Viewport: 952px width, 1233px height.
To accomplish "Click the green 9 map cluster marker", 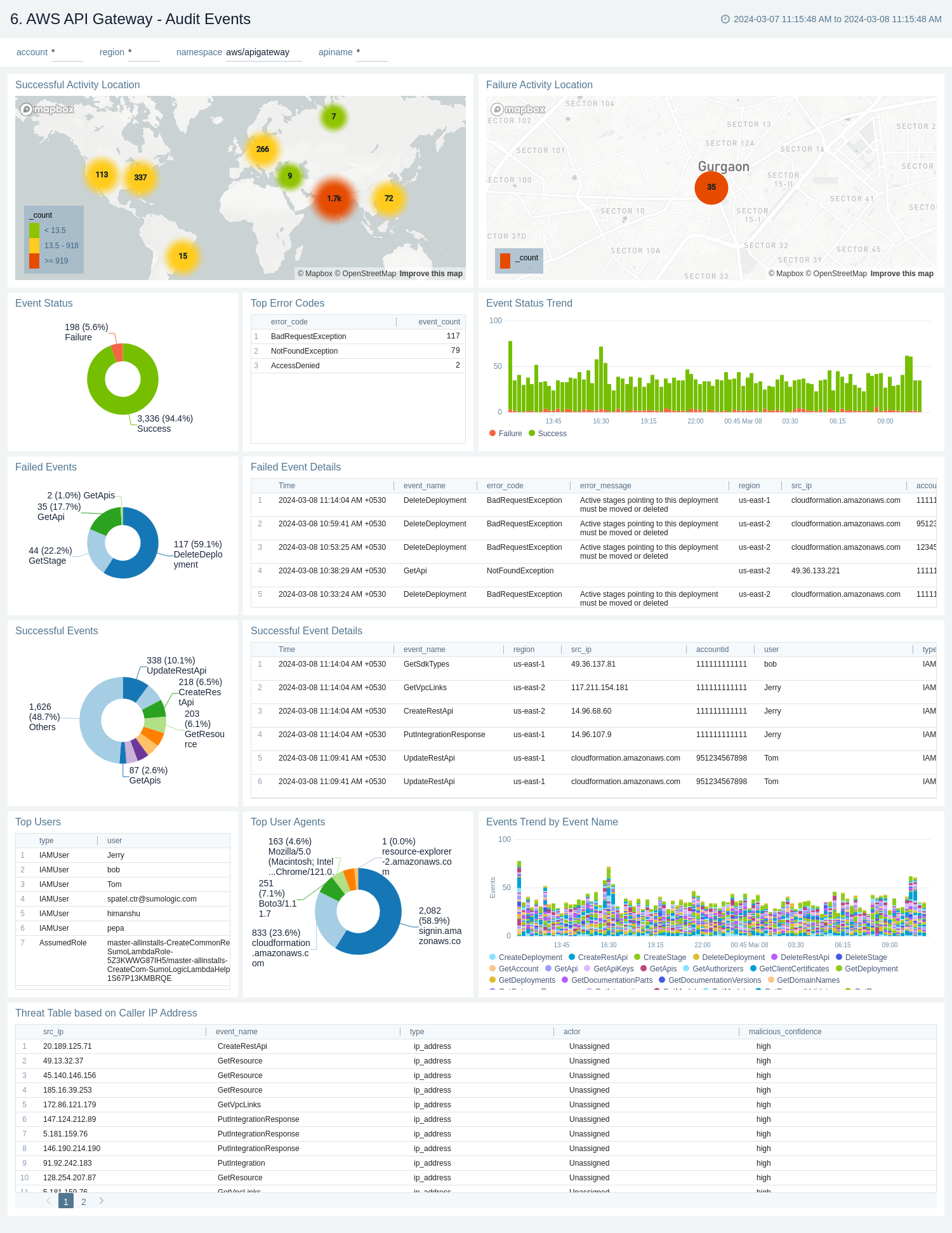I will (x=289, y=177).
